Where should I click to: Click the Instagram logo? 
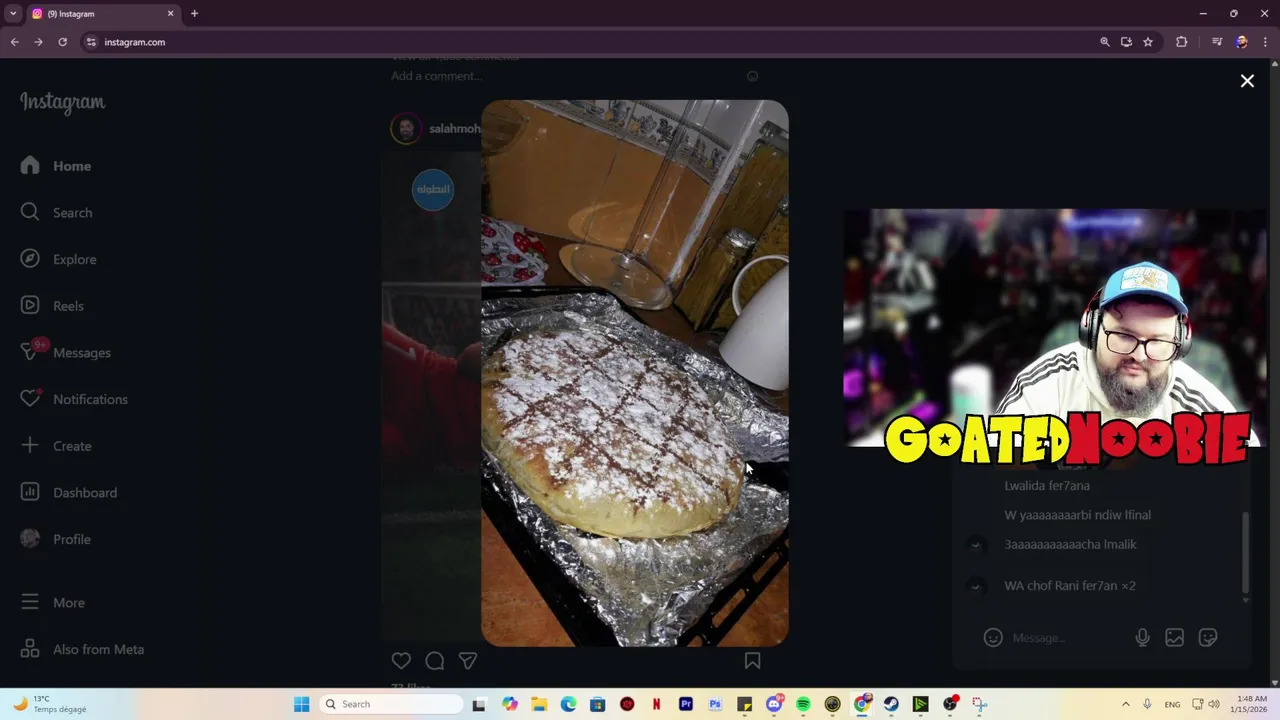pyautogui.click(x=62, y=102)
